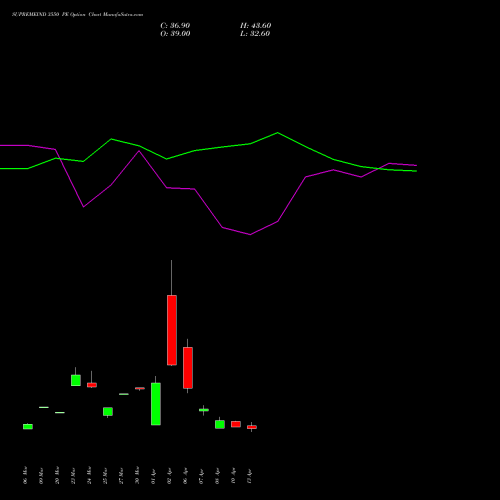Click the 01 Apr date label
The image size is (500, 500).
tap(153, 476)
